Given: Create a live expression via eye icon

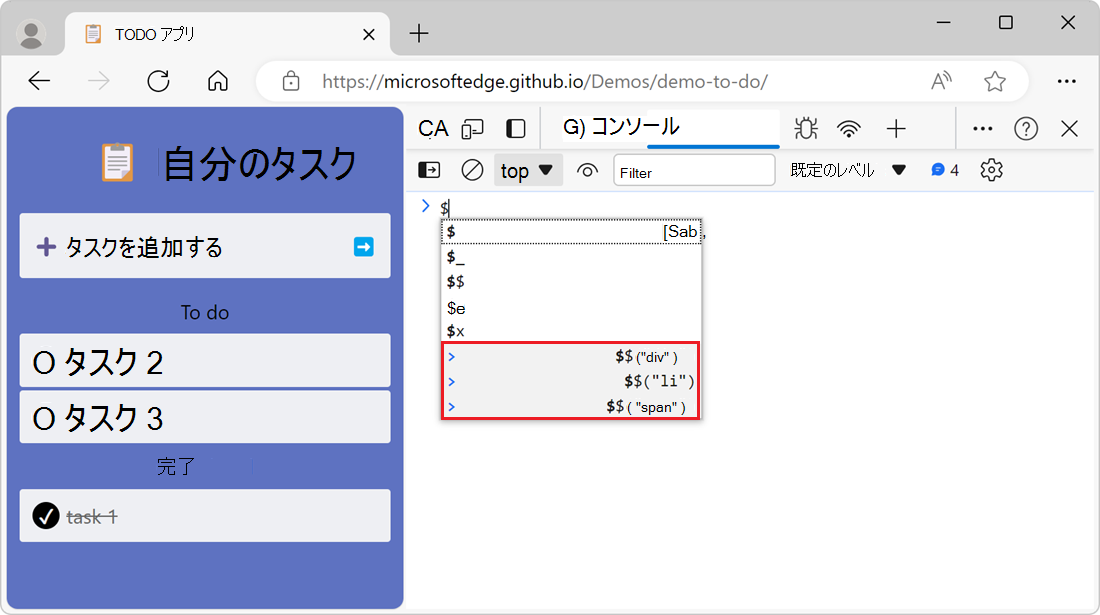Looking at the screenshot, I should coord(587,170).
